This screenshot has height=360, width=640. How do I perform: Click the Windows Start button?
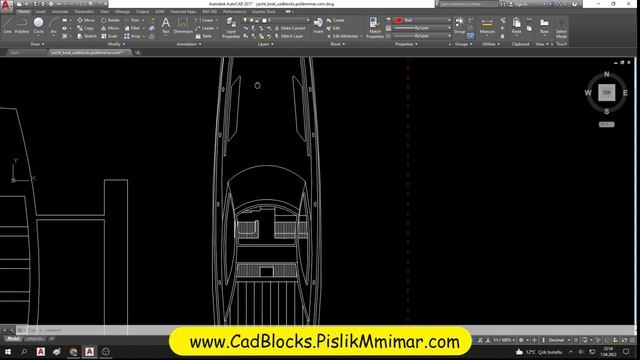(8, 351)
